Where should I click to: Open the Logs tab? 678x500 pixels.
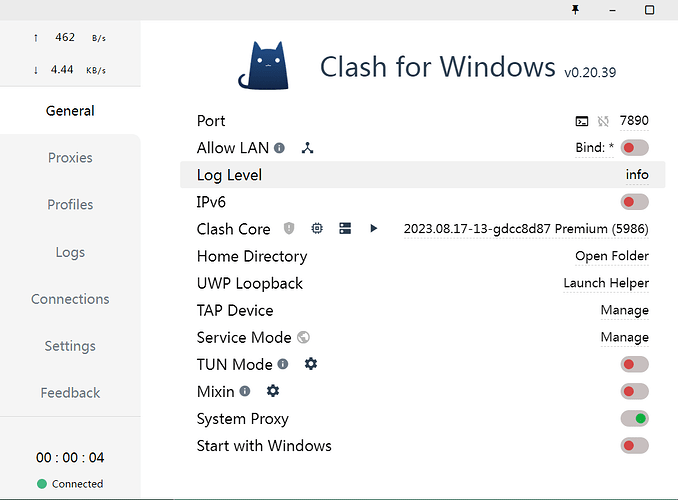pyautogui.click(x=70, y=252)
